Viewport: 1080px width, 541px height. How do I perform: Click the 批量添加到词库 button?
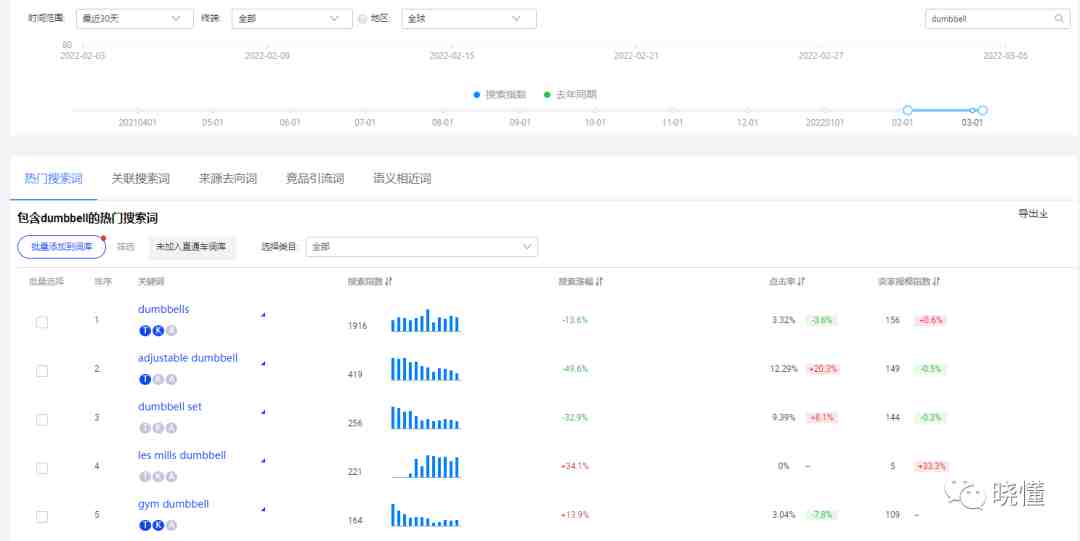pos(61,246)
